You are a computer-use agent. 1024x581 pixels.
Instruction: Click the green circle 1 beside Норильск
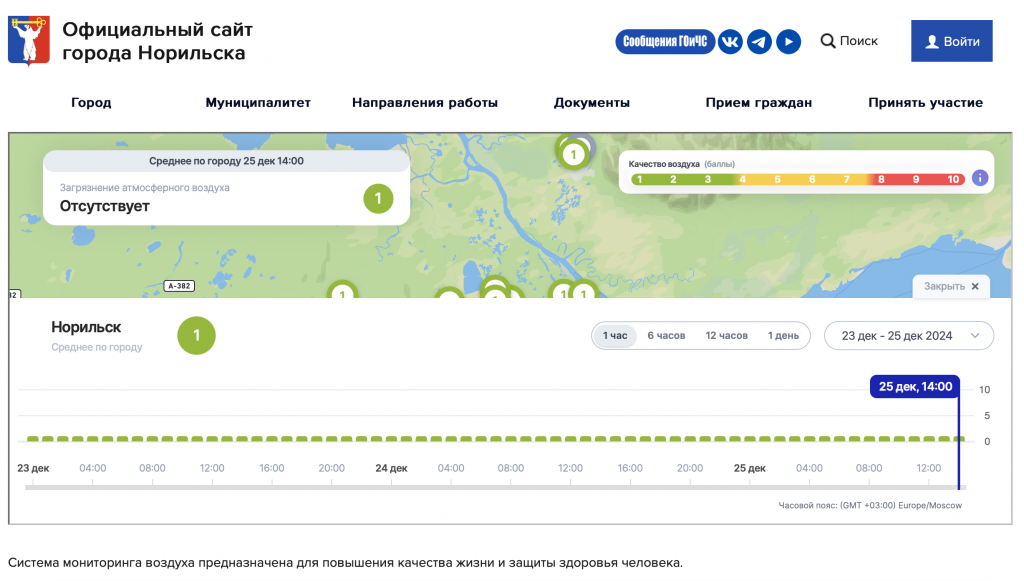[197, 336]
